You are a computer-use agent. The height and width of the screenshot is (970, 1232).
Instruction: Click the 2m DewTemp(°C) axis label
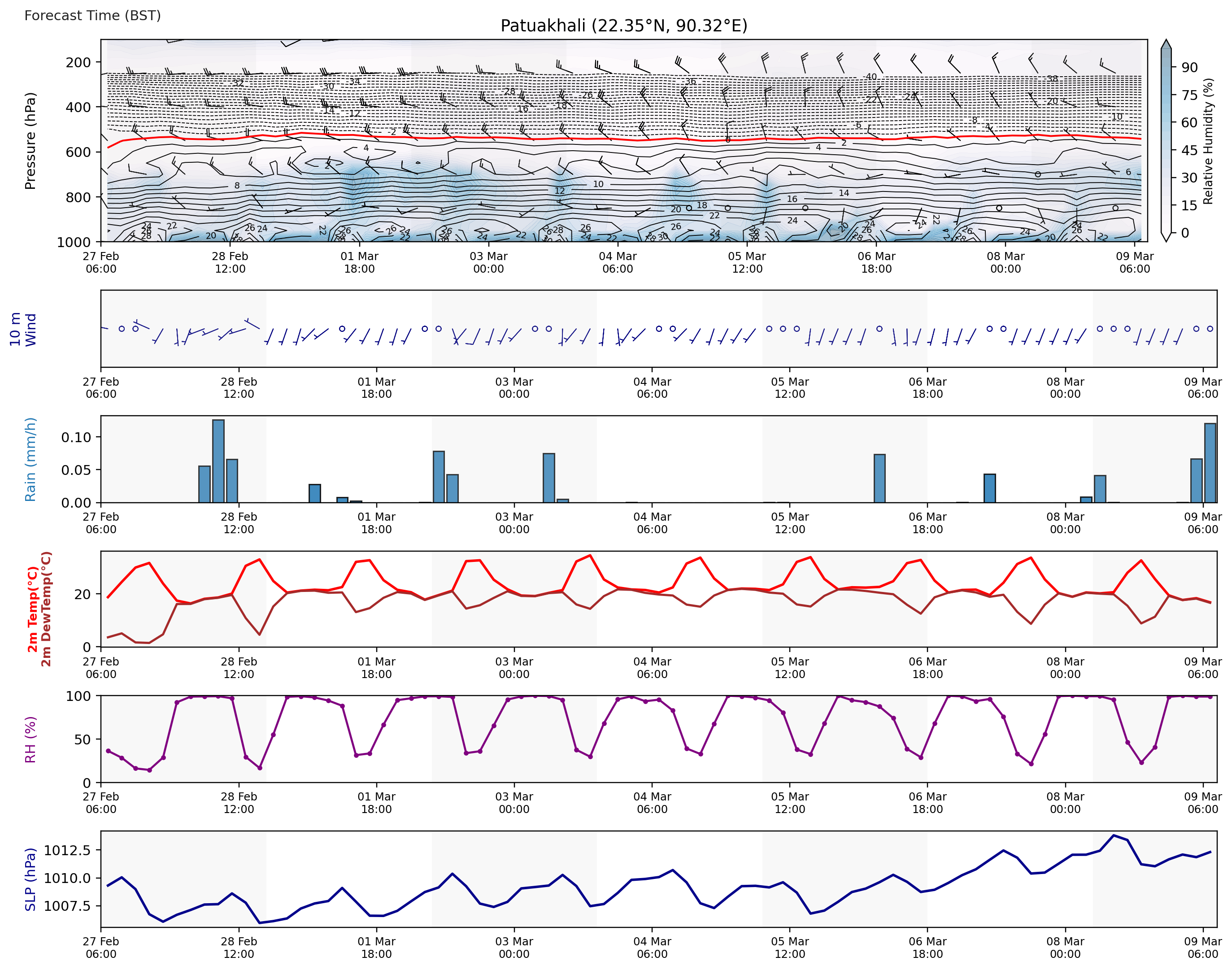point(46,609)
